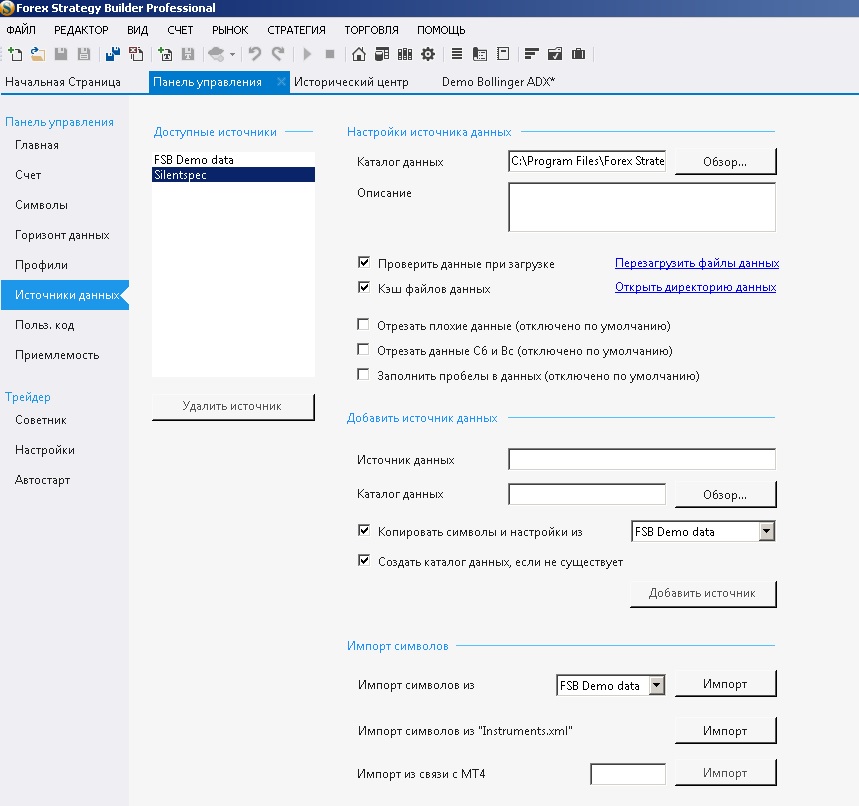Screen dimensions: 859x806
Task: Toggle Кэш файлов данных checkbox
Action: click(364, 288)
